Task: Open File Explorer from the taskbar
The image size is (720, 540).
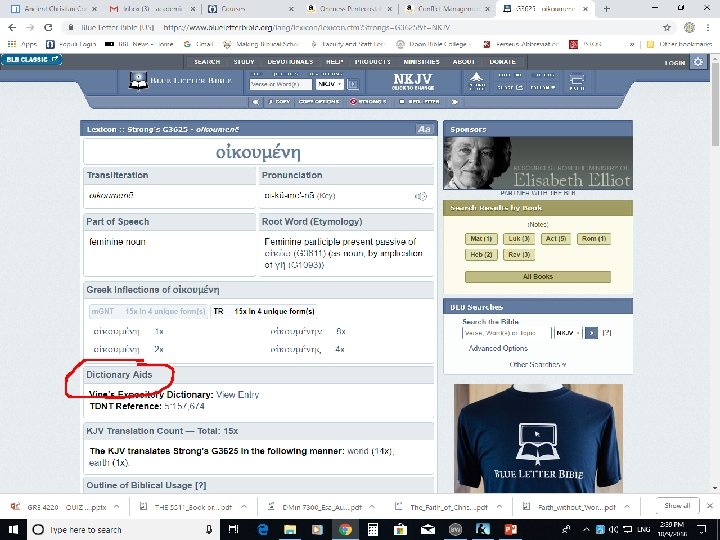Action: click(x=290, y=529)
